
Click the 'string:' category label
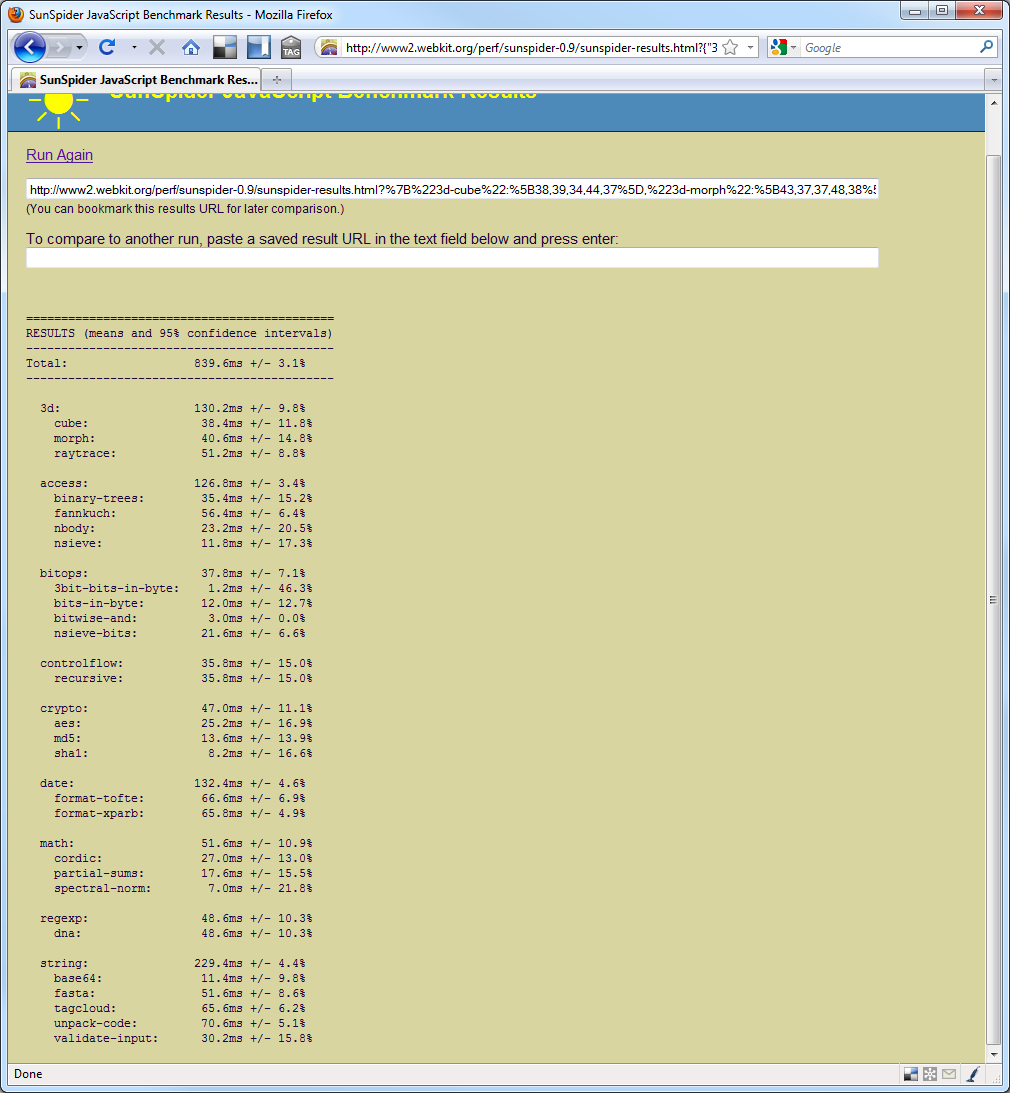[x=64, y=963]
